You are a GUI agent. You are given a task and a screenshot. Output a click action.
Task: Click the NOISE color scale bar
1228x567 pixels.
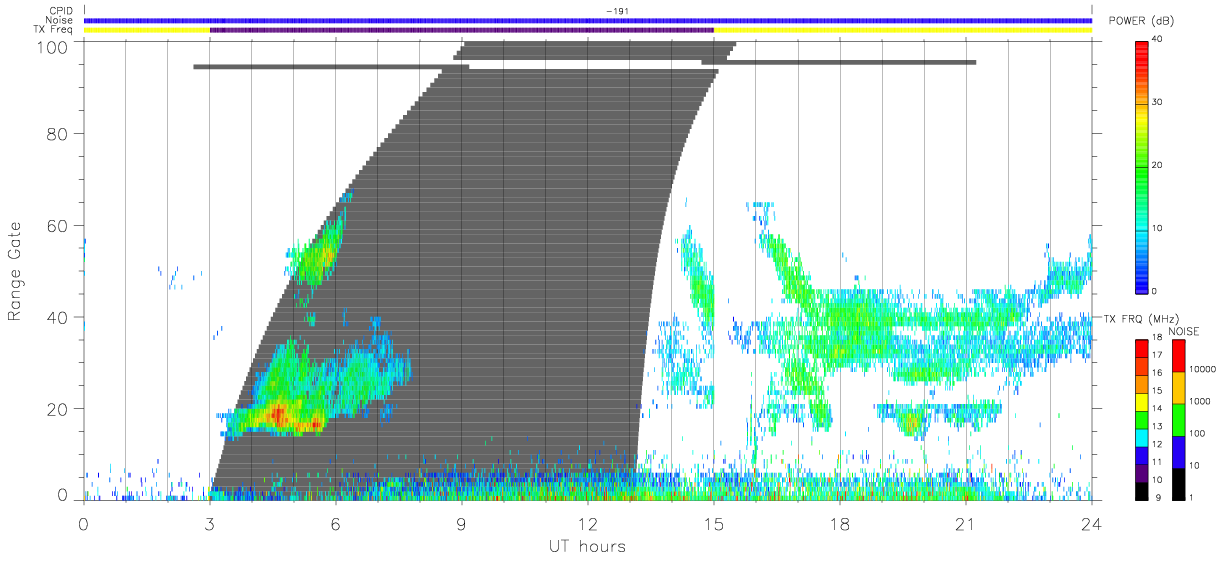point(1178,418)
